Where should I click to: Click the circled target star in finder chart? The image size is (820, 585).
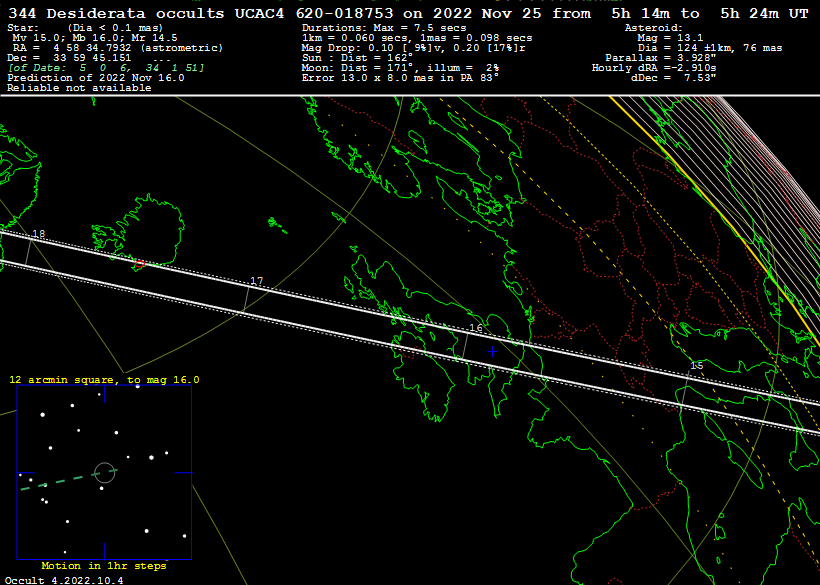point(104,471)
